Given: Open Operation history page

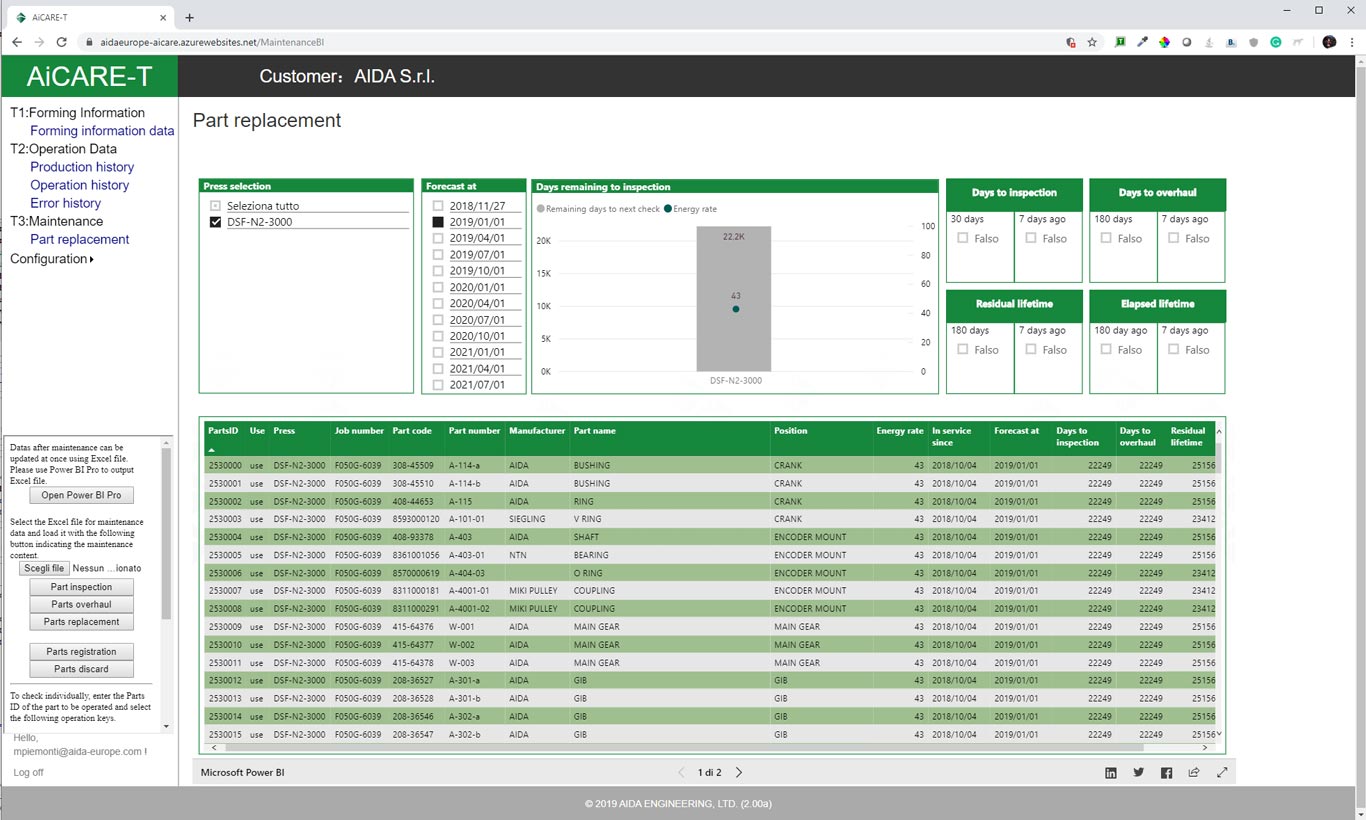Looking at the screenshot, I should click(x=80, y=185).
